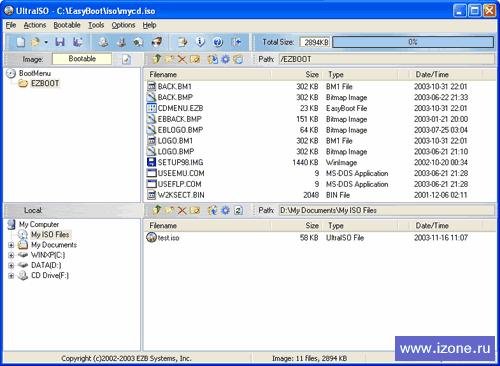Image resolution: width=500 pixels, height=366 pixels.
Task: Open the Tools menu
Action: coord(96,25)
